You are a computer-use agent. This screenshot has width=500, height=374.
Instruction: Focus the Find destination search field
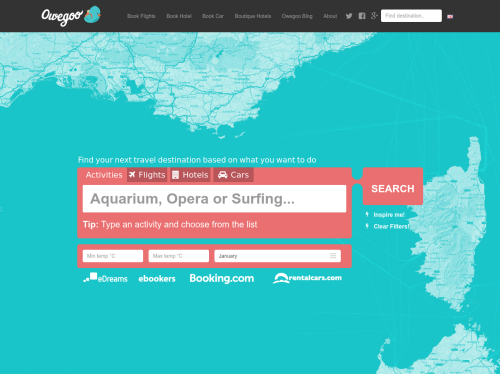[411, 16]
